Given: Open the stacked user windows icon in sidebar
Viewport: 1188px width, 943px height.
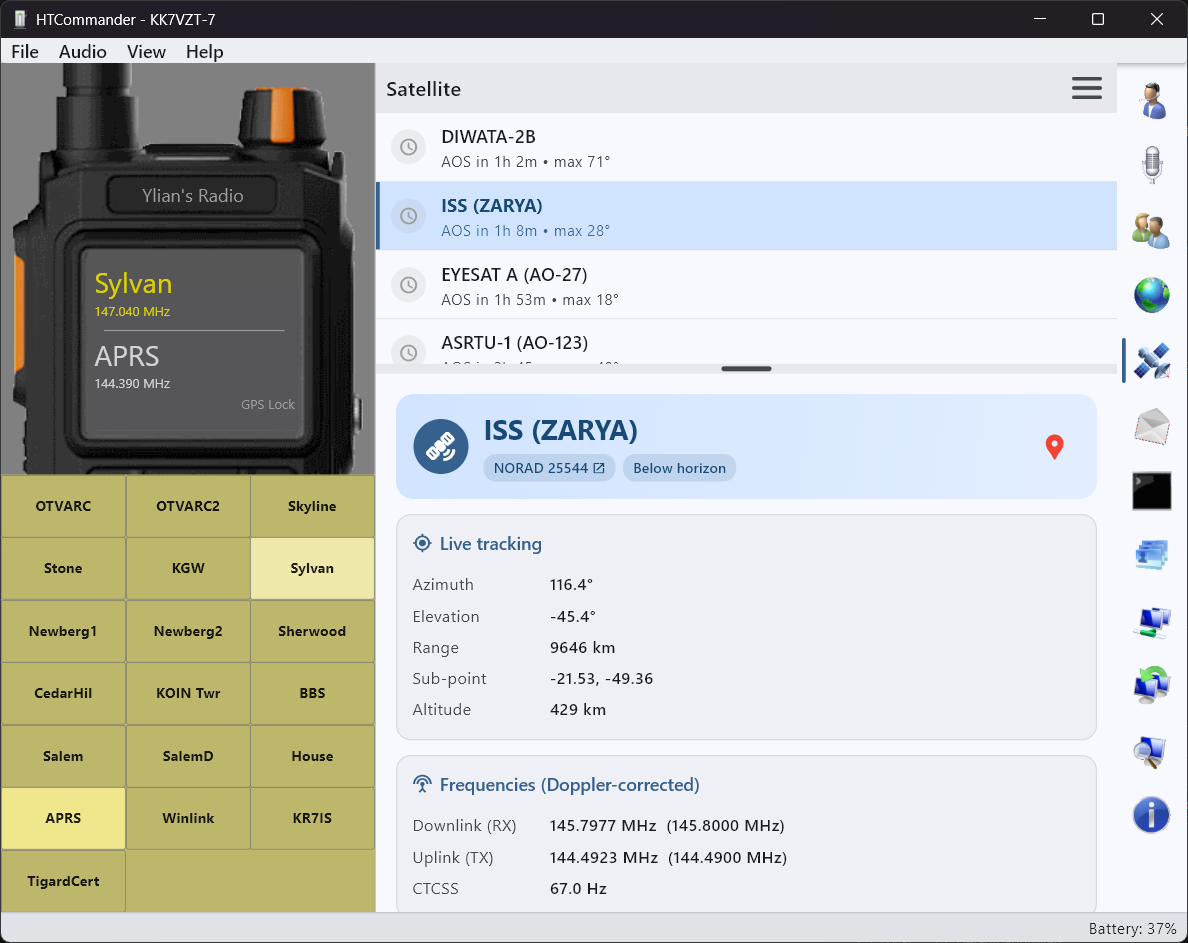Looking at the screenshot, I should [x=1152, y=554].
